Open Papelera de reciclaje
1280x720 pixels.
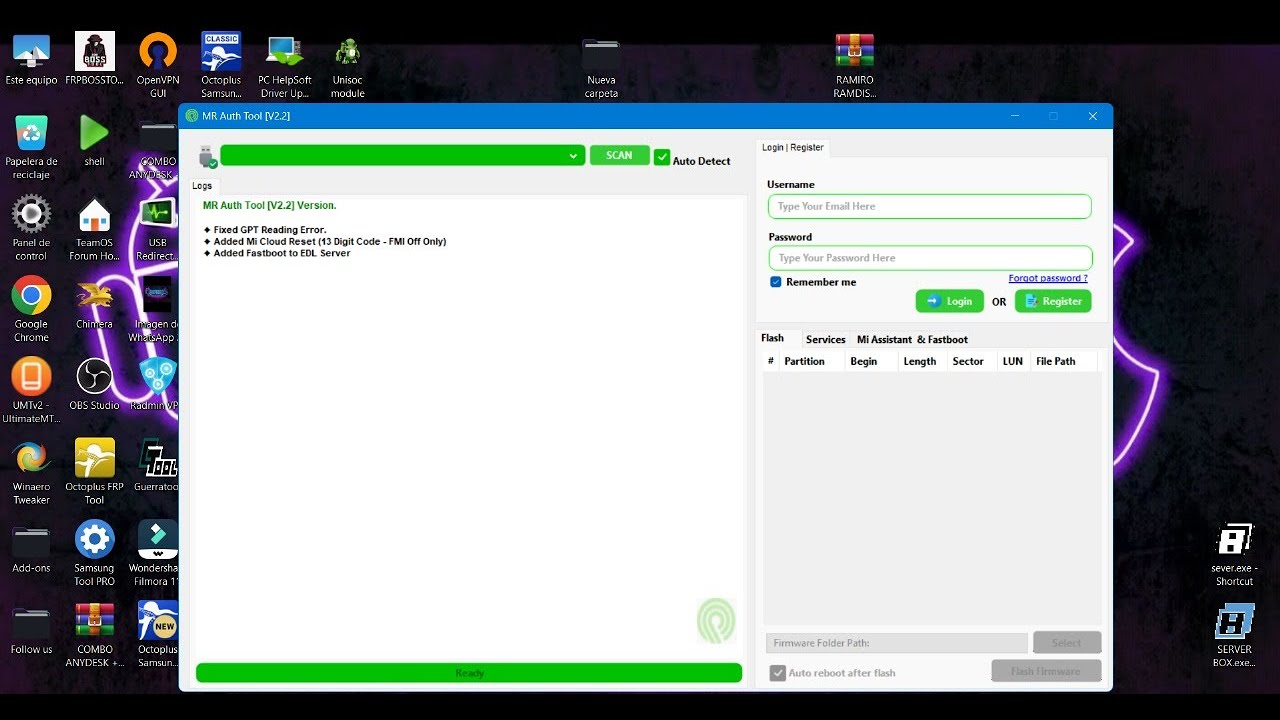coord(31,147)
